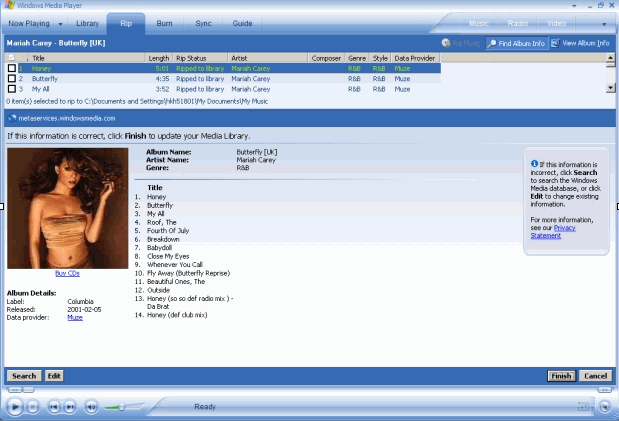Open the Sync tab
Screen dimensions: 619x421
pyautogui.click(x=203, y=23)
